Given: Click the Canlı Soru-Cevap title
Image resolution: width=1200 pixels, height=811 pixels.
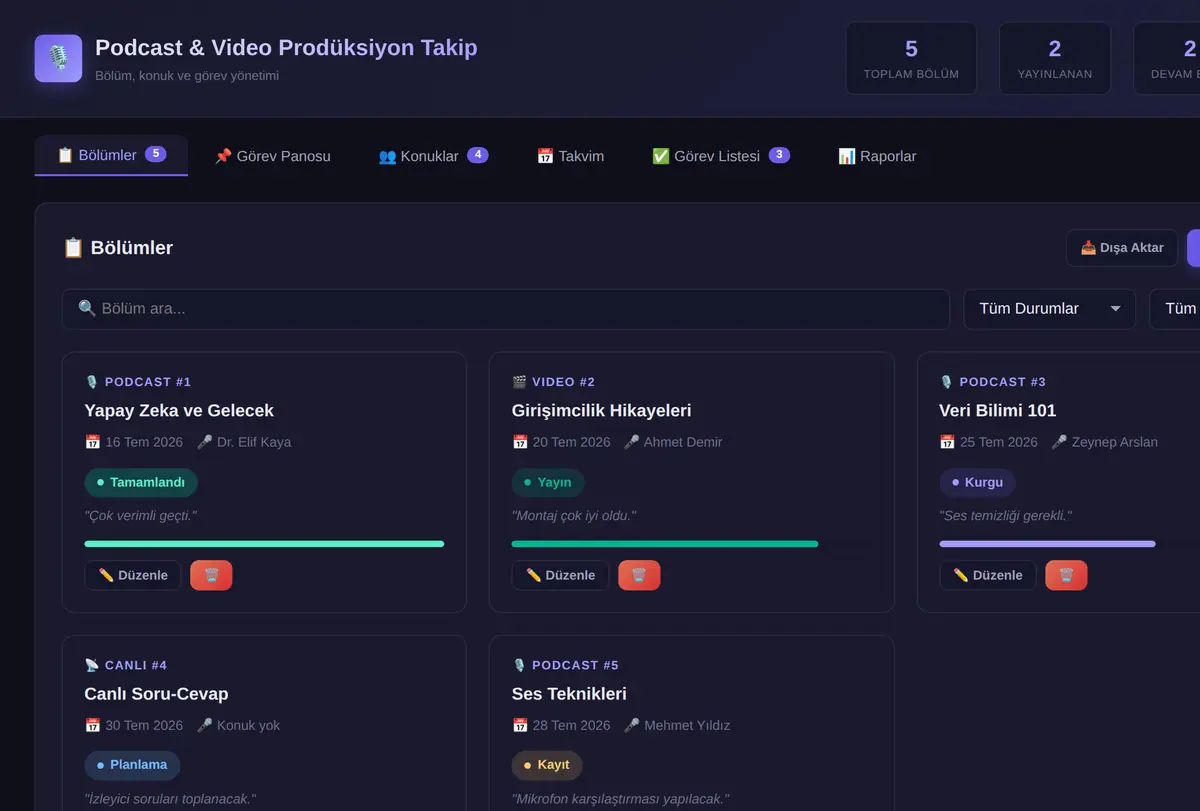Looking at the screenshot, I should [157, 694].
